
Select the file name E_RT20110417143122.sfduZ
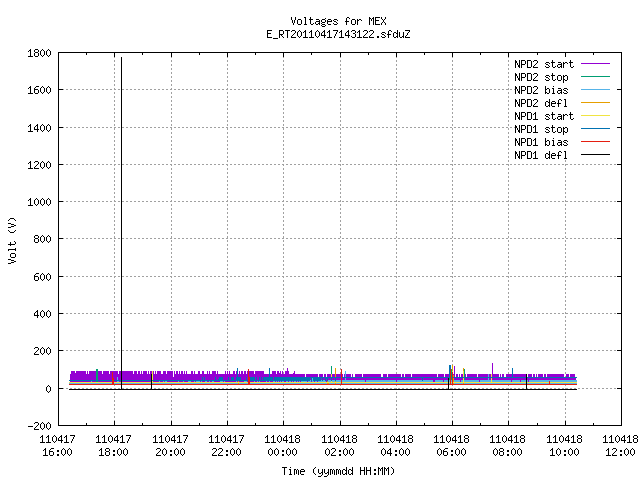[338, 34]
